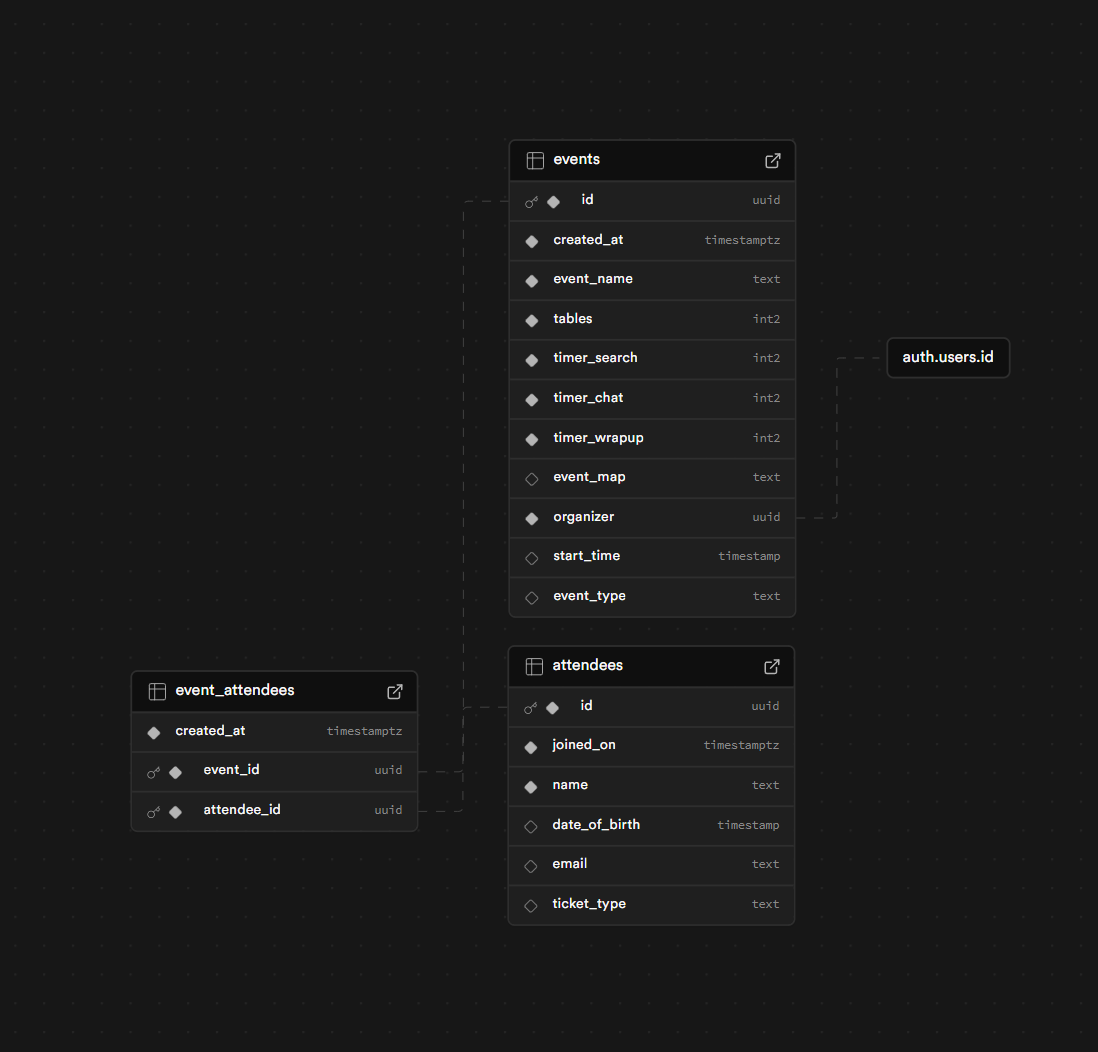Click the hollow diamond next to start_time
1098x1052 pixels.
tap(531, 558)
